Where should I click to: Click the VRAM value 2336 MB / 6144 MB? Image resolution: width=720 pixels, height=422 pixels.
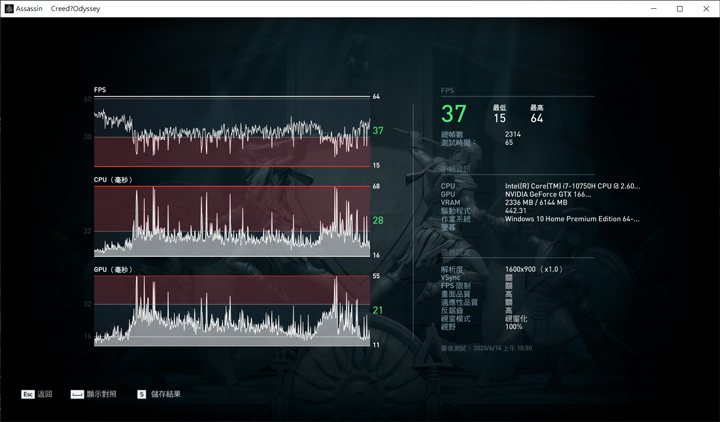(x=536, y=203)
